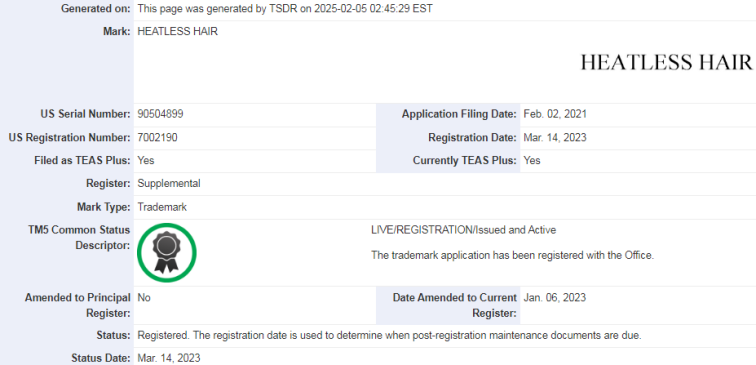The image size is (756, 365).
Task: Select the US Registration Number 7002190
Action: pyautogui.click(x=157, y=137)
